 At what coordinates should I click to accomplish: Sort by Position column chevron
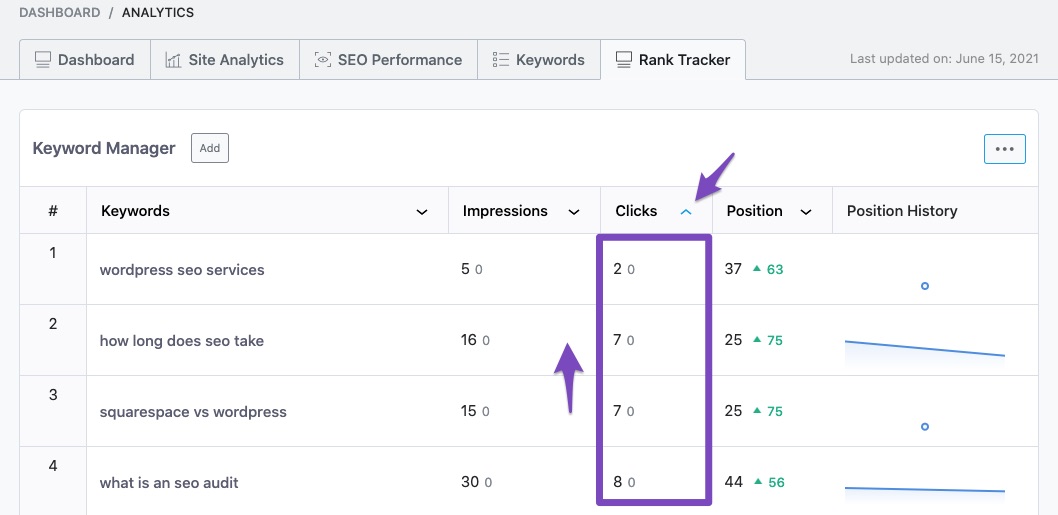point(806,212)
